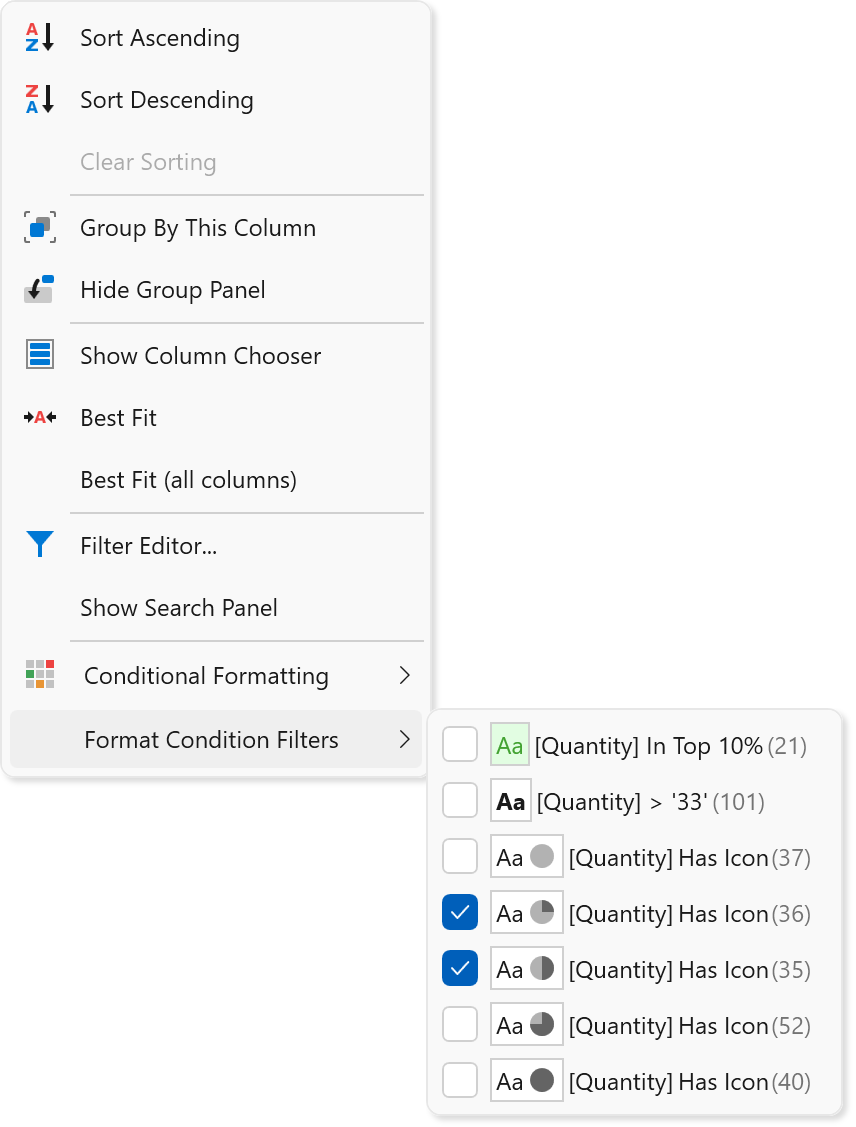The height and width of the screenshot is (1127, 856).
Task: Click the Sort Descending Z-A icon
Action: [x=39, y=100]
